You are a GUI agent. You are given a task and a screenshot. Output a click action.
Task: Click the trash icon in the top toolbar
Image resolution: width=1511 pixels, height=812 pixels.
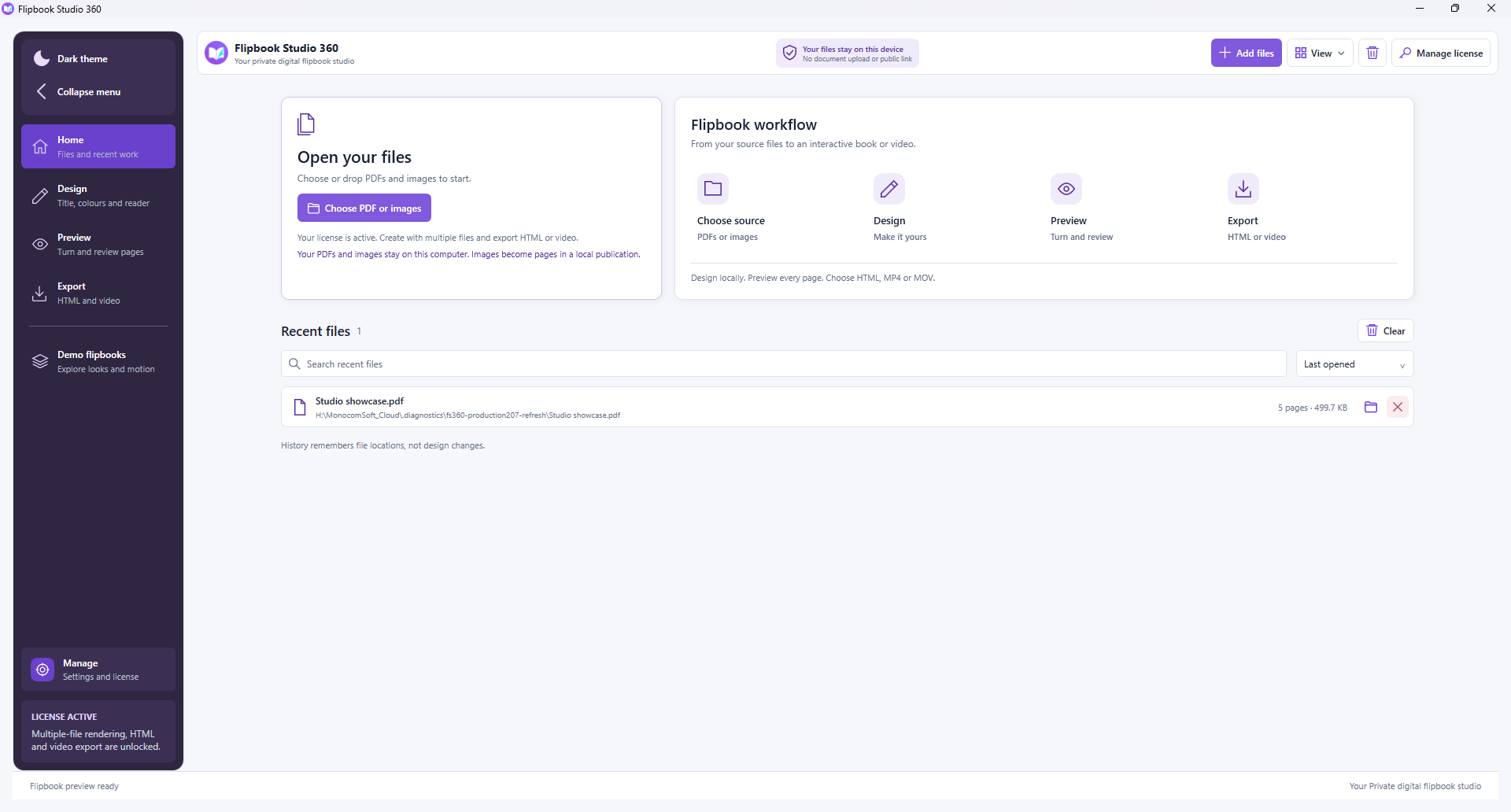[x=1372, y=53]
